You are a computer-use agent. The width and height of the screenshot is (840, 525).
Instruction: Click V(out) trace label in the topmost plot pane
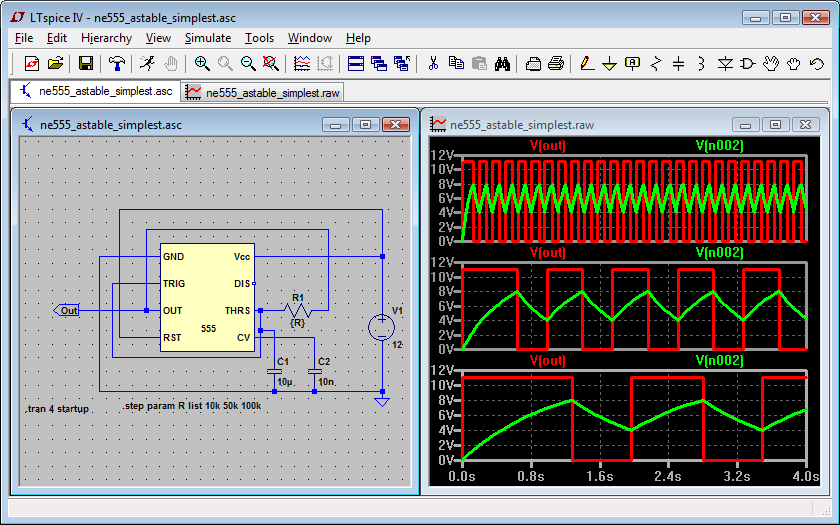pyautogui.click(x=548, y=145)
